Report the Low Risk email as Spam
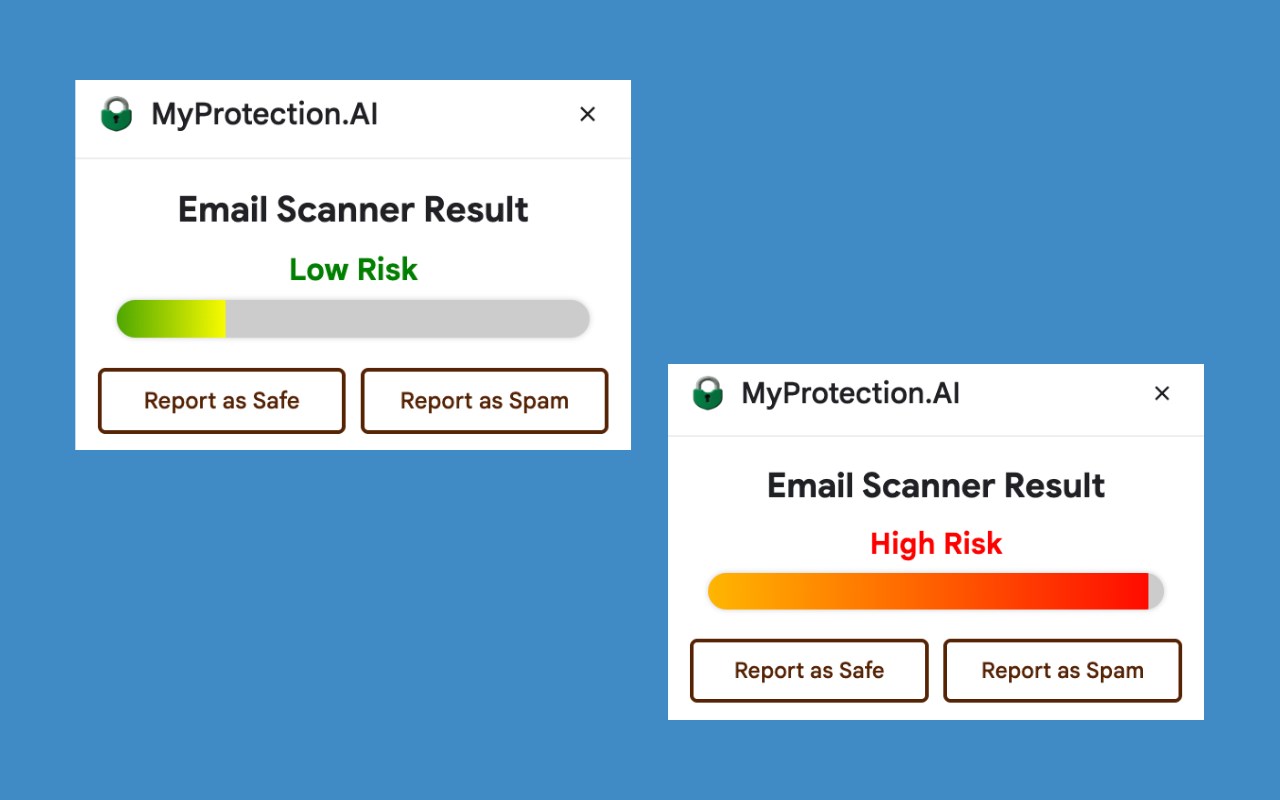The width and height of the screenshot is (1280, 800). click(484, 401)
